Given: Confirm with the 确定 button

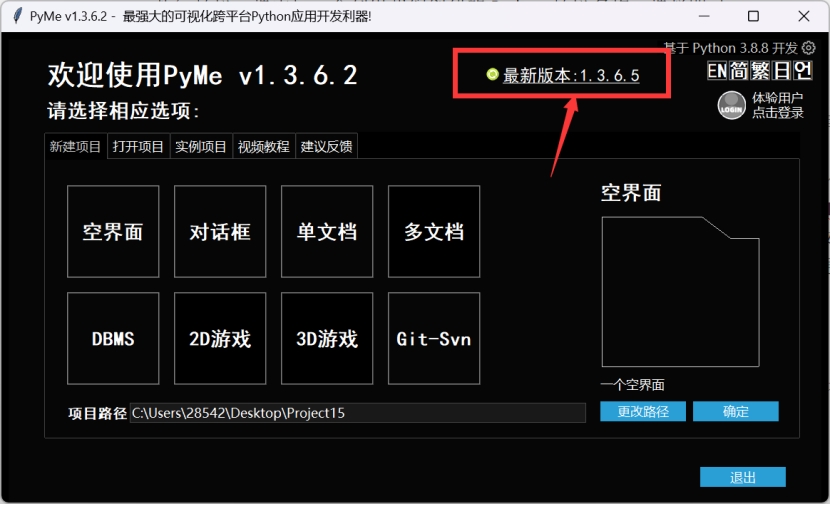Looking at the screenshot, I should point(736,411).
